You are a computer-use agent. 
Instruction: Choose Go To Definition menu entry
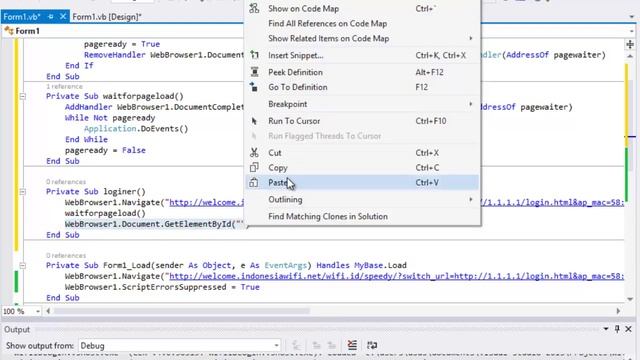tap(362, 87)
